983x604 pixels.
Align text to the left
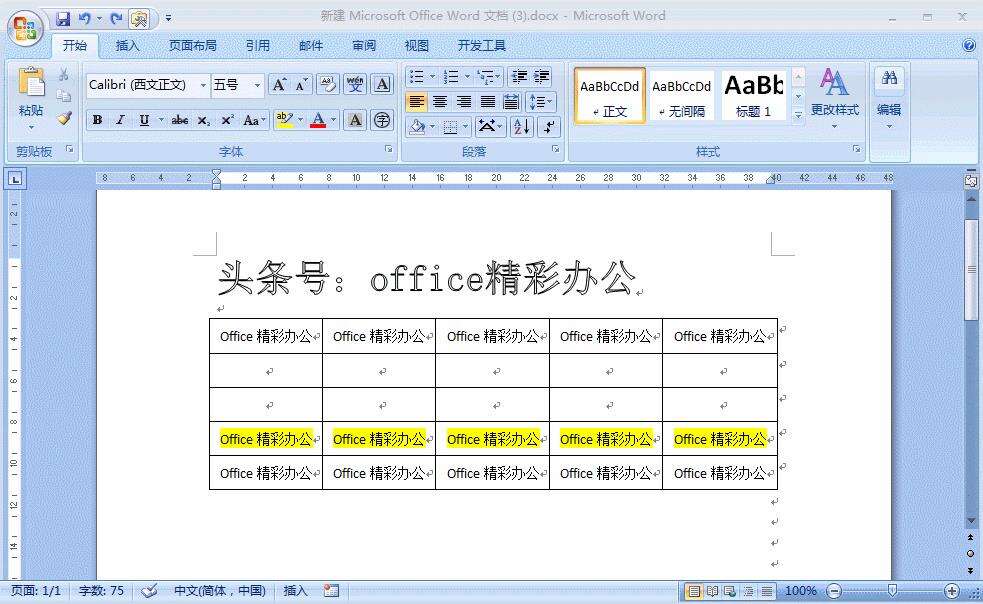click(416, 102)
